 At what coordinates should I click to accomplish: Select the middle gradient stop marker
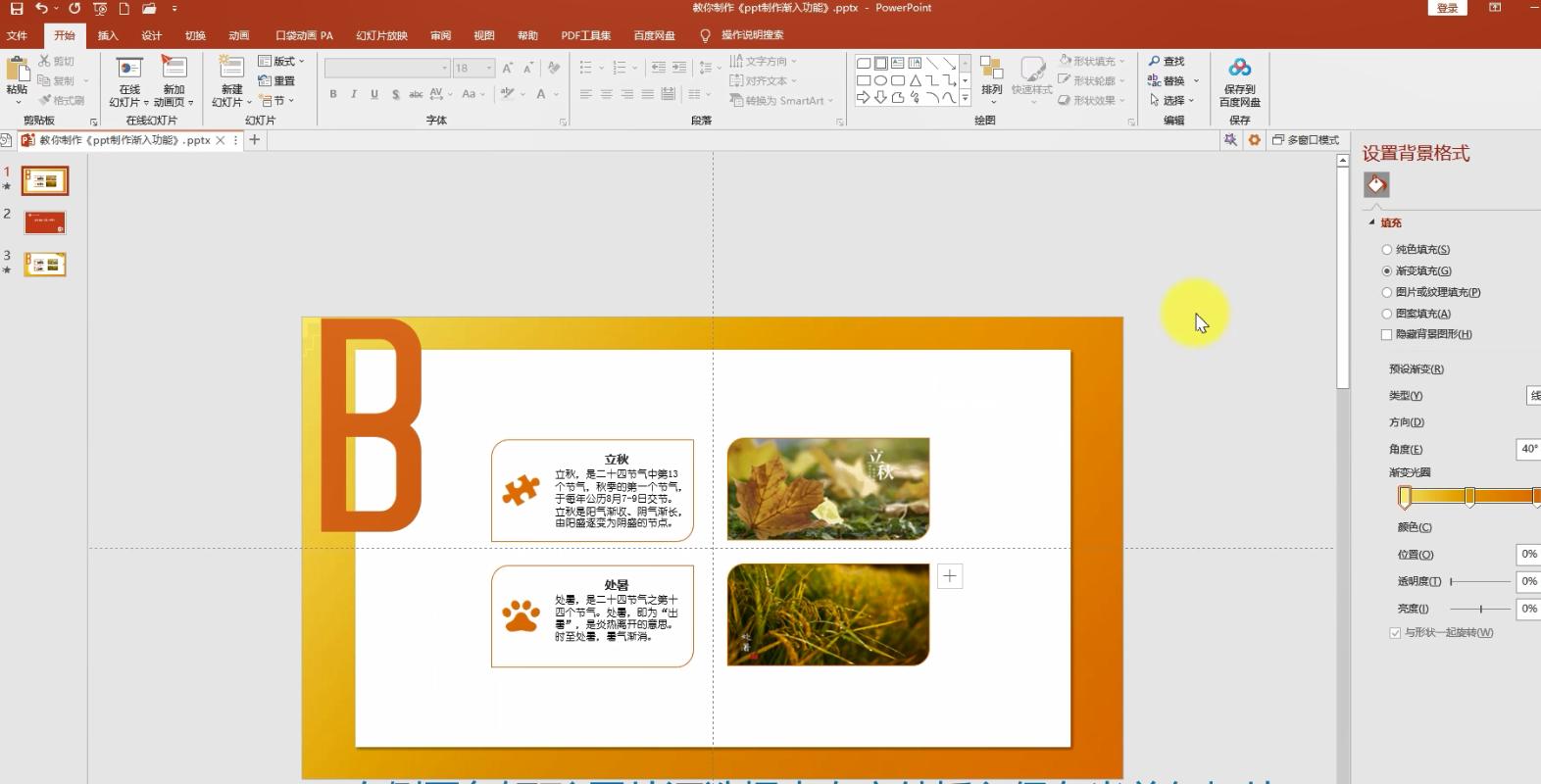tap(1469, 497)
